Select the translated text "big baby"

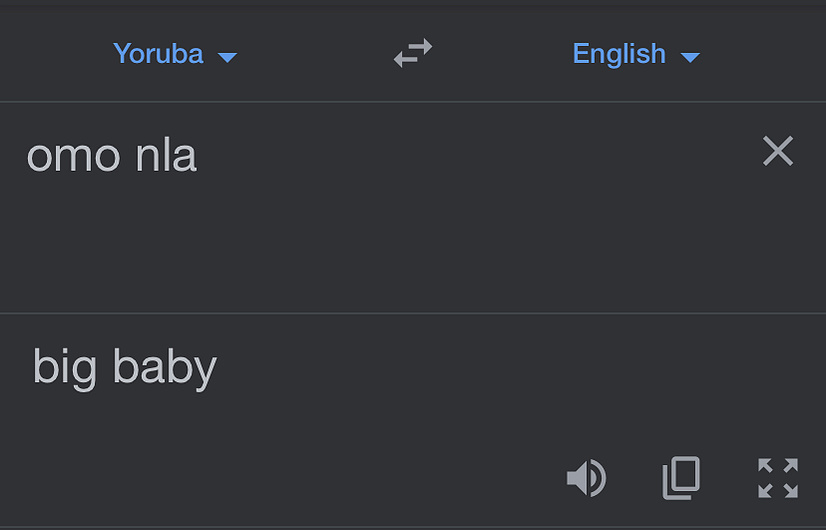125,368
